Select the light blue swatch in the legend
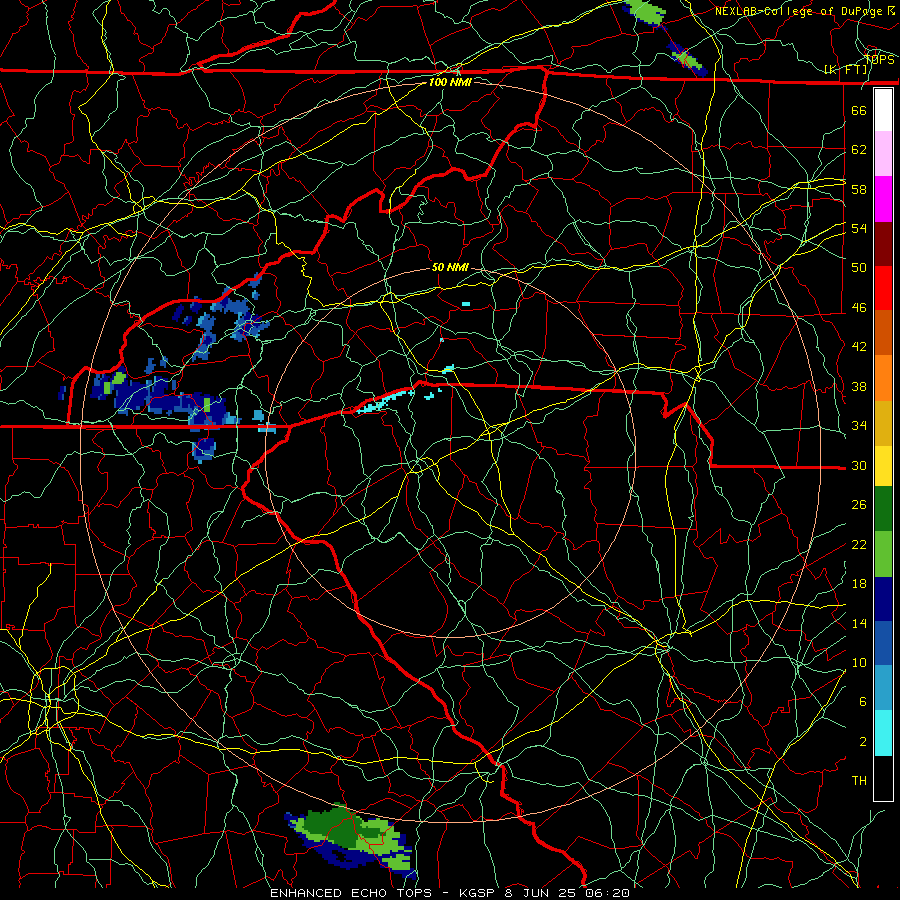The width and height of the screenshot is (900, 900). (x=883, y=688)
